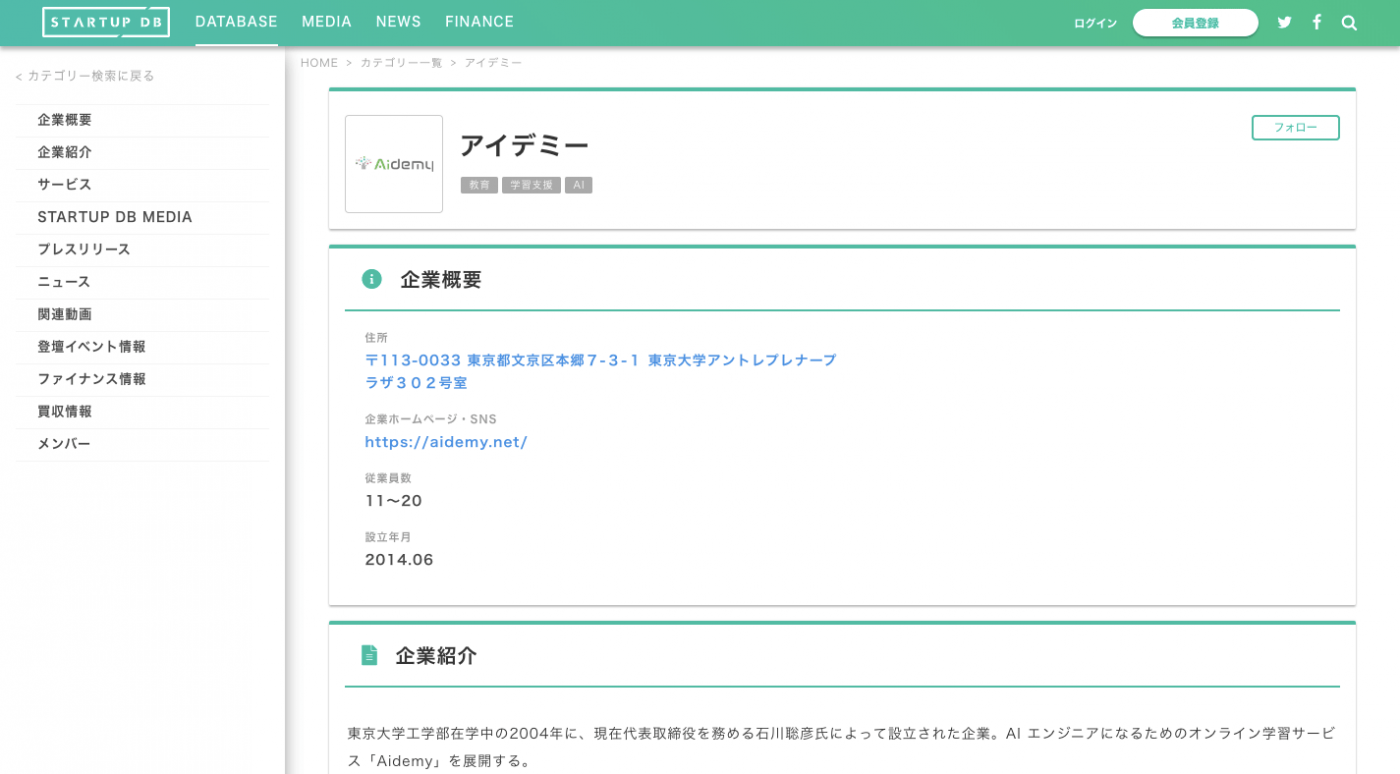The width and height of the screenshot is (1400, 774).
Task: Open the MEDIA tab
Action: click(x=327, y=22)
